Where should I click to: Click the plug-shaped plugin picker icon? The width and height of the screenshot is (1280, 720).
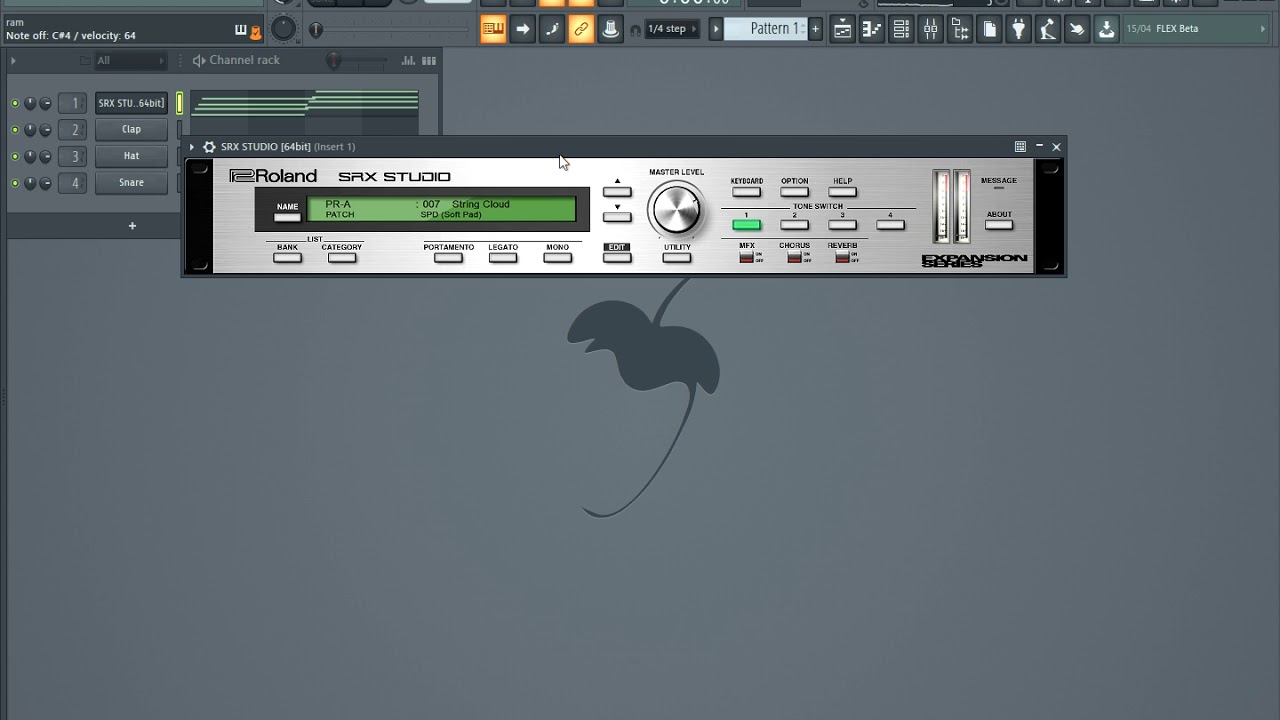[x=1018, y=29]
